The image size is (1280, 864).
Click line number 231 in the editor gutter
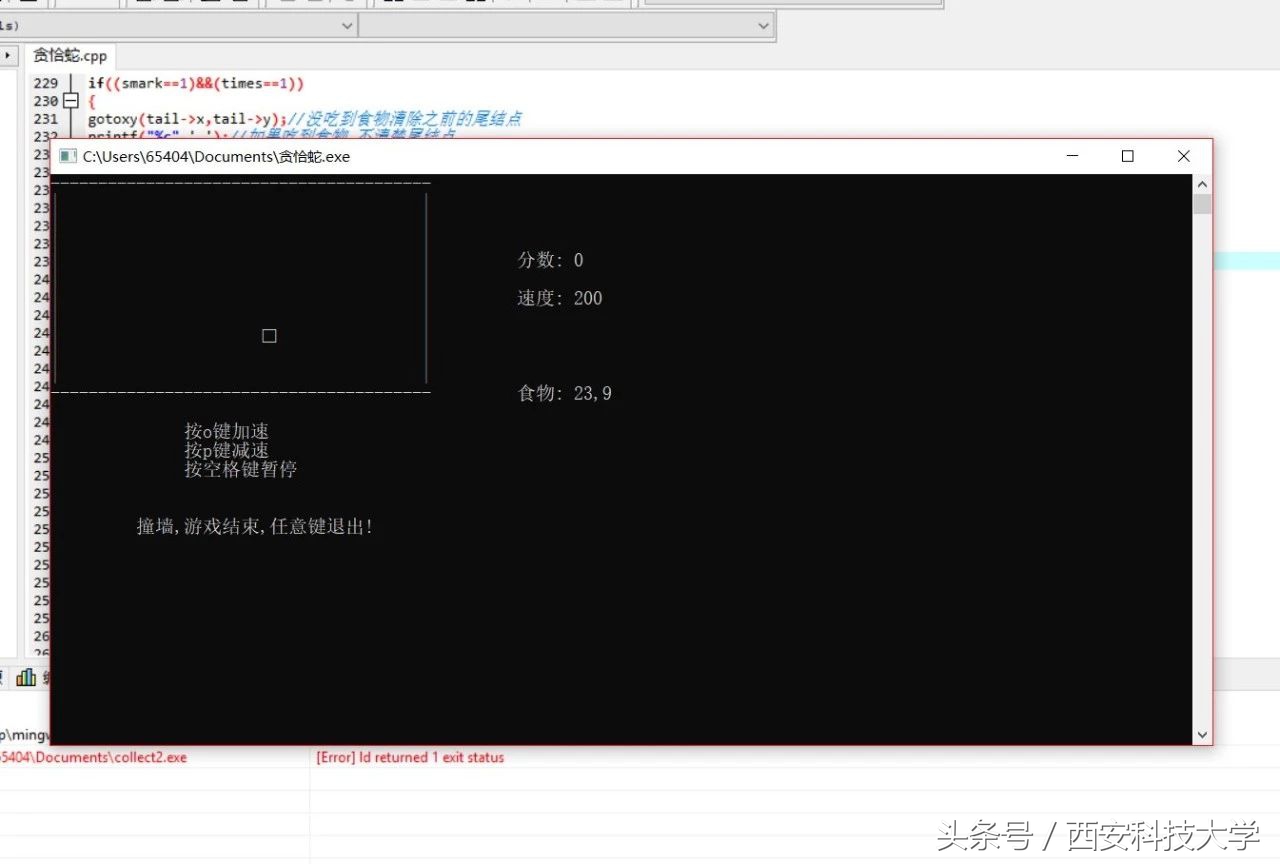point(46,117)
